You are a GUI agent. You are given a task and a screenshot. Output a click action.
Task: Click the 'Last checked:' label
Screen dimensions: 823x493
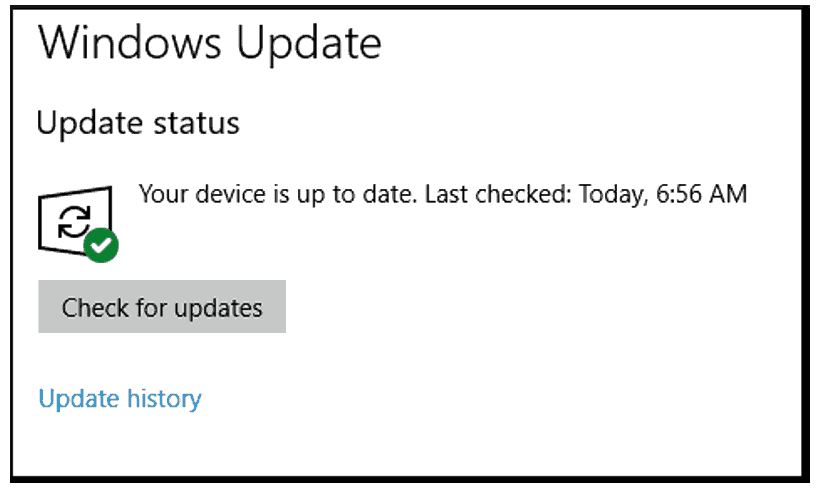coord(493,193)
